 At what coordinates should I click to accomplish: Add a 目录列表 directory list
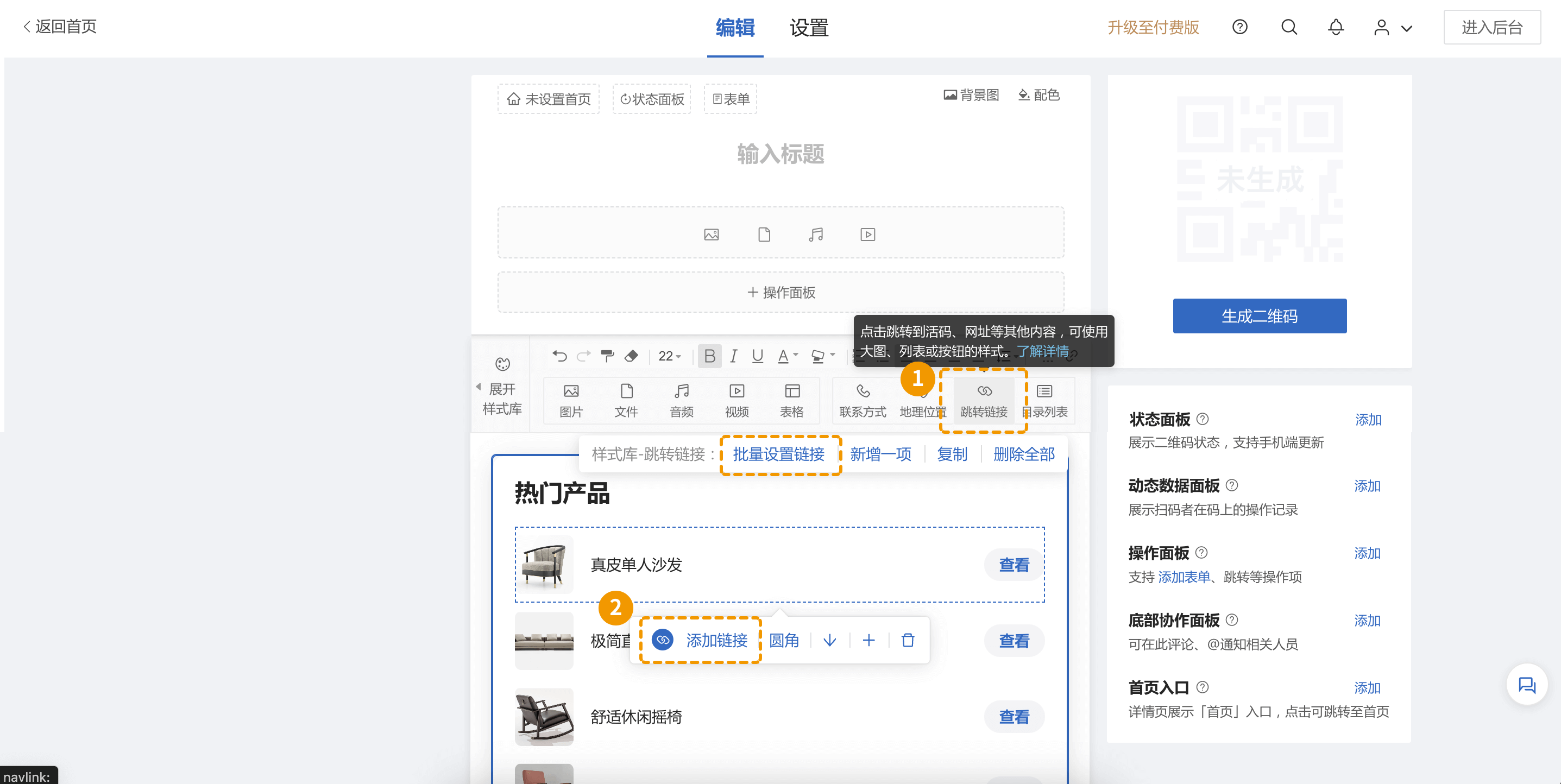(x=1043, y=400)
